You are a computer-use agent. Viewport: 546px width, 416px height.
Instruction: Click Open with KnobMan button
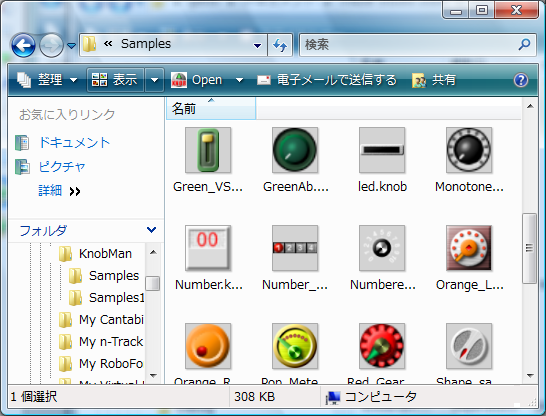pyautogui.click(x=197, y=80)
